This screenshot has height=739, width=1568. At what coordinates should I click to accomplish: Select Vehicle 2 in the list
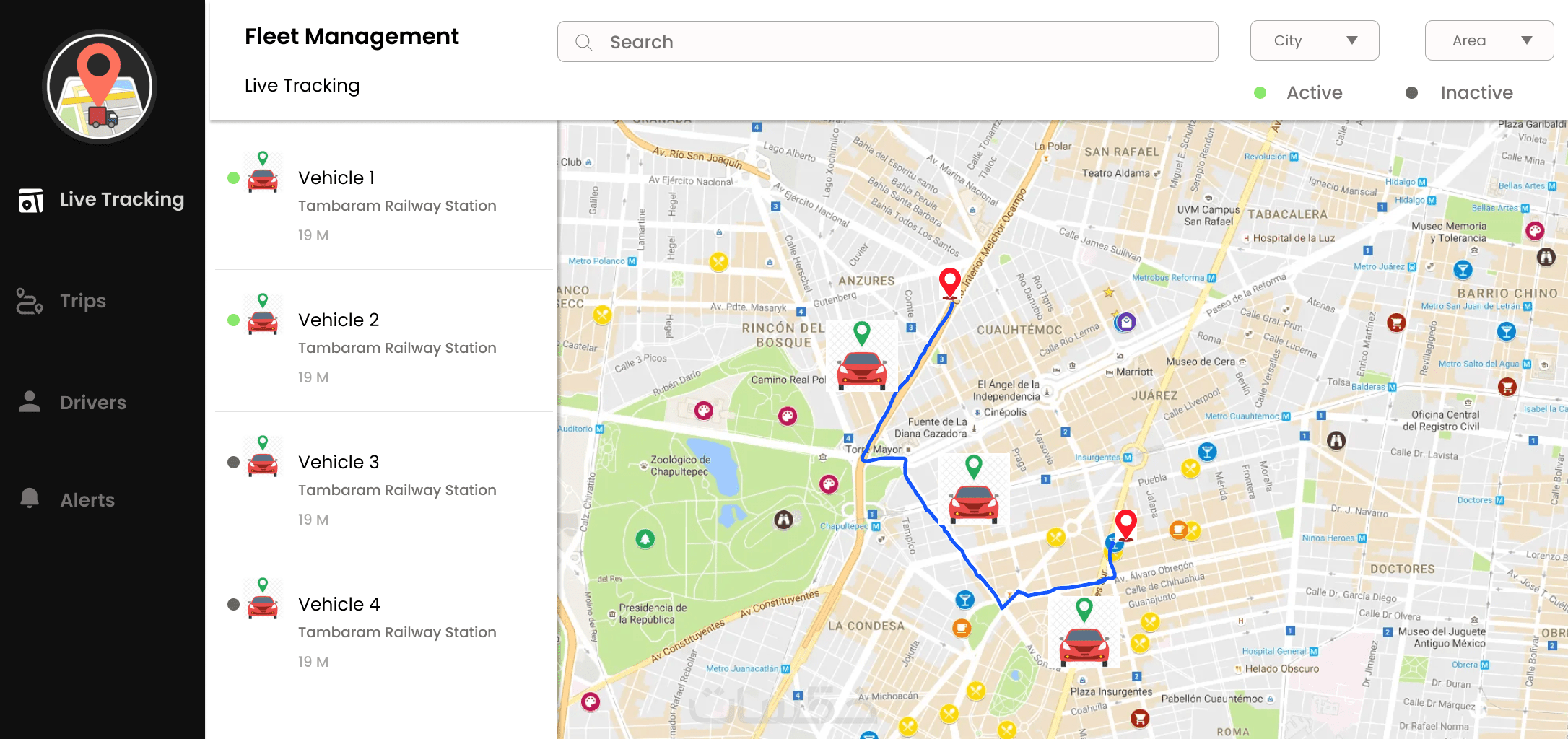[x=384, y=341]
